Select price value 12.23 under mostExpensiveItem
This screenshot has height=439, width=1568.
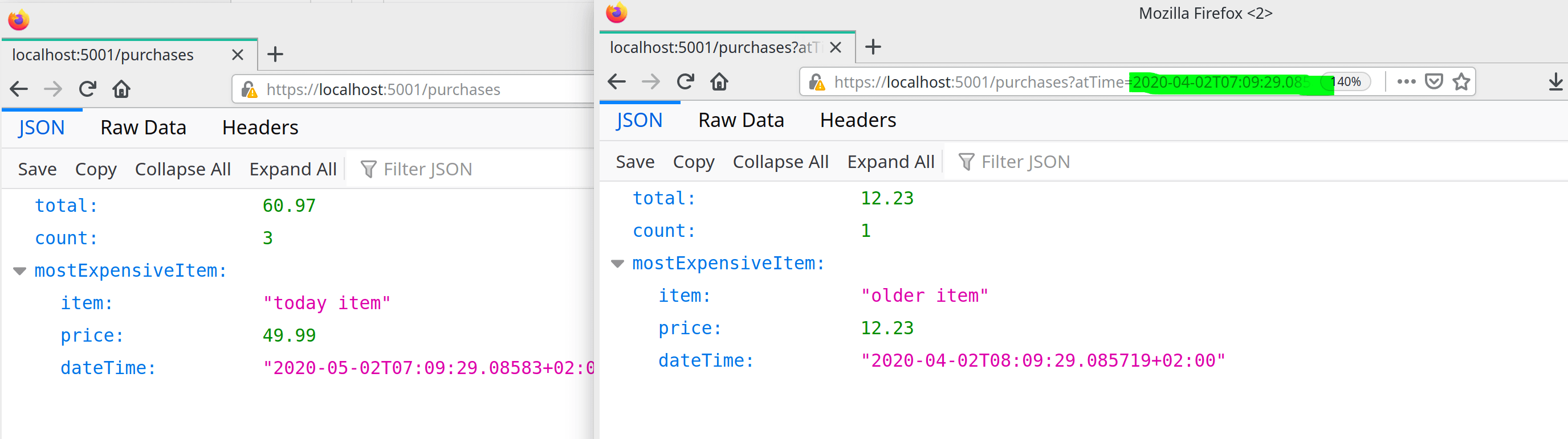tap(887, 329)
